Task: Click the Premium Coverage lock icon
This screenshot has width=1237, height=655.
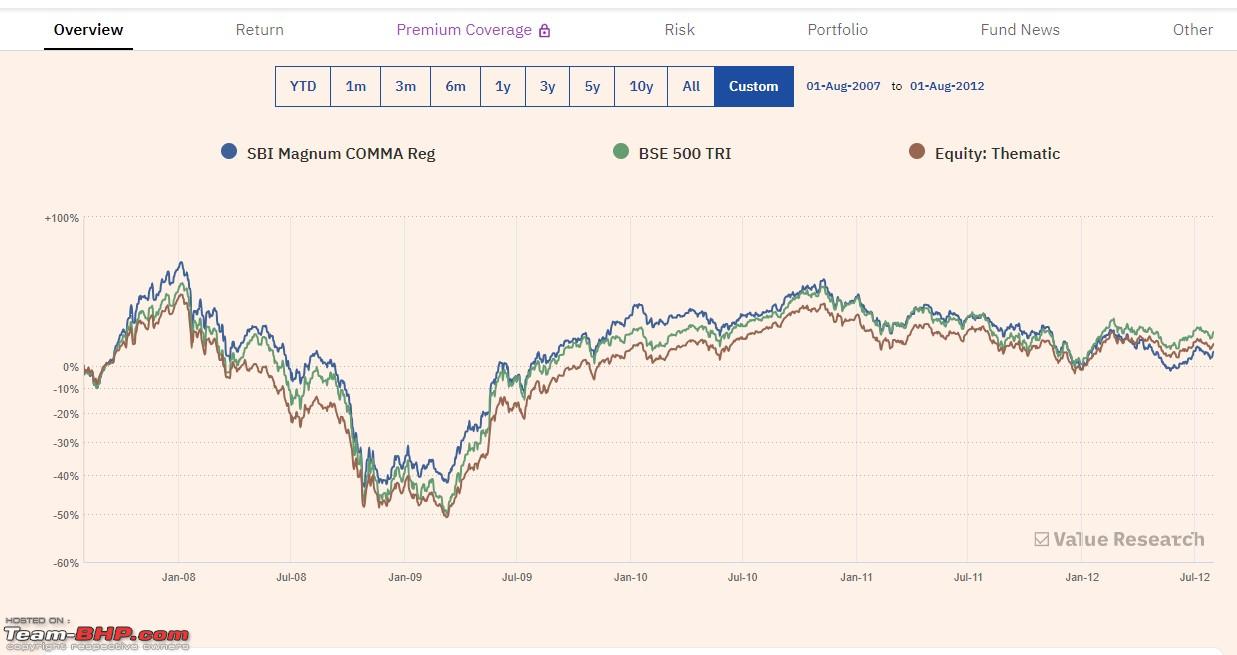Action: pyautogui.click(x=544, y=31)
